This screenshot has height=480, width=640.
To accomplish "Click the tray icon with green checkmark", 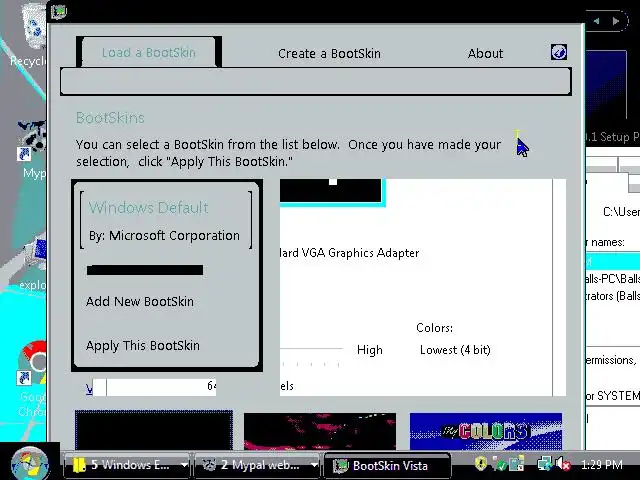I will [500, 464].
